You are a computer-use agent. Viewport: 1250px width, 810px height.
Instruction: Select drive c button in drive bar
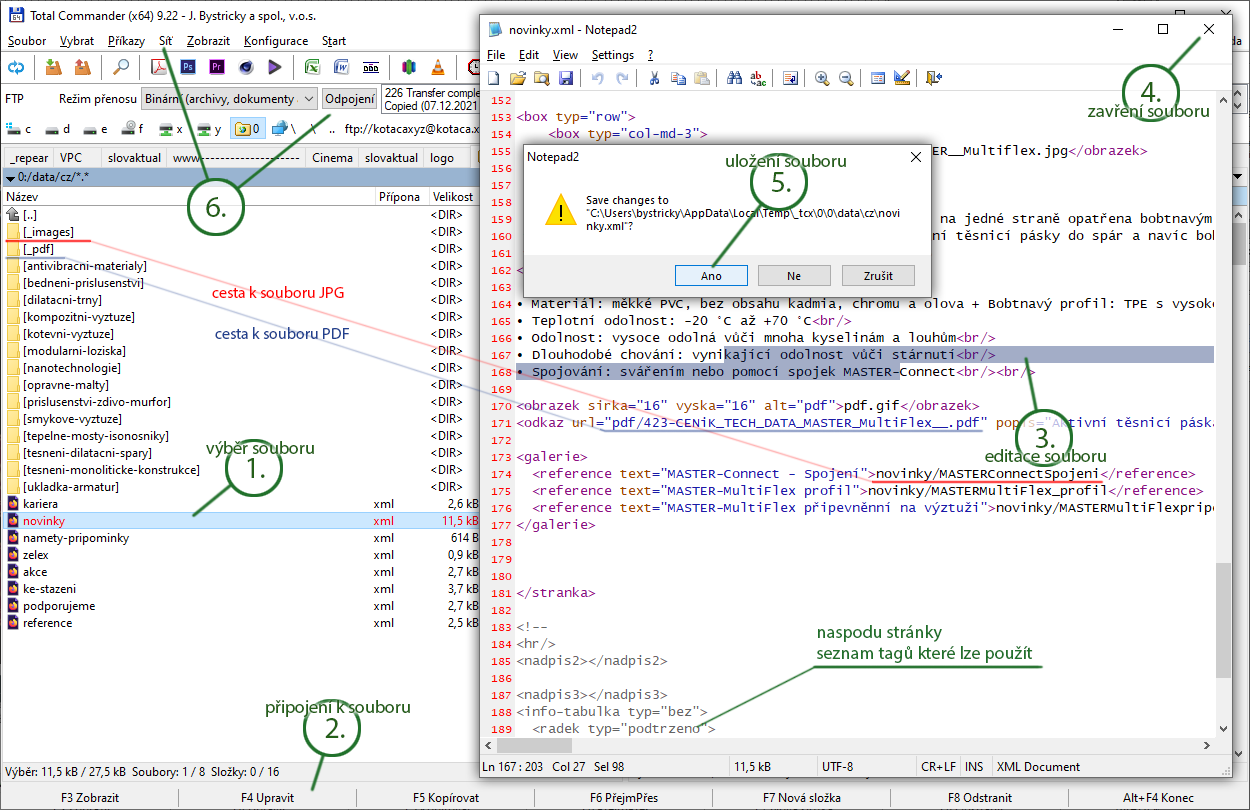(x=19, y=128)
